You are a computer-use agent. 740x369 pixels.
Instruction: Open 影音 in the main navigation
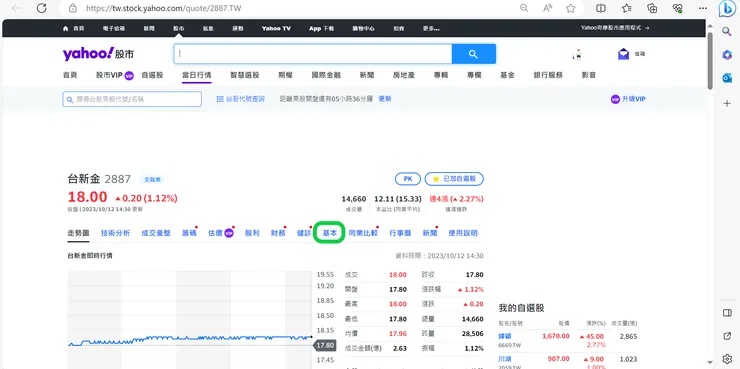pos(589,75)
